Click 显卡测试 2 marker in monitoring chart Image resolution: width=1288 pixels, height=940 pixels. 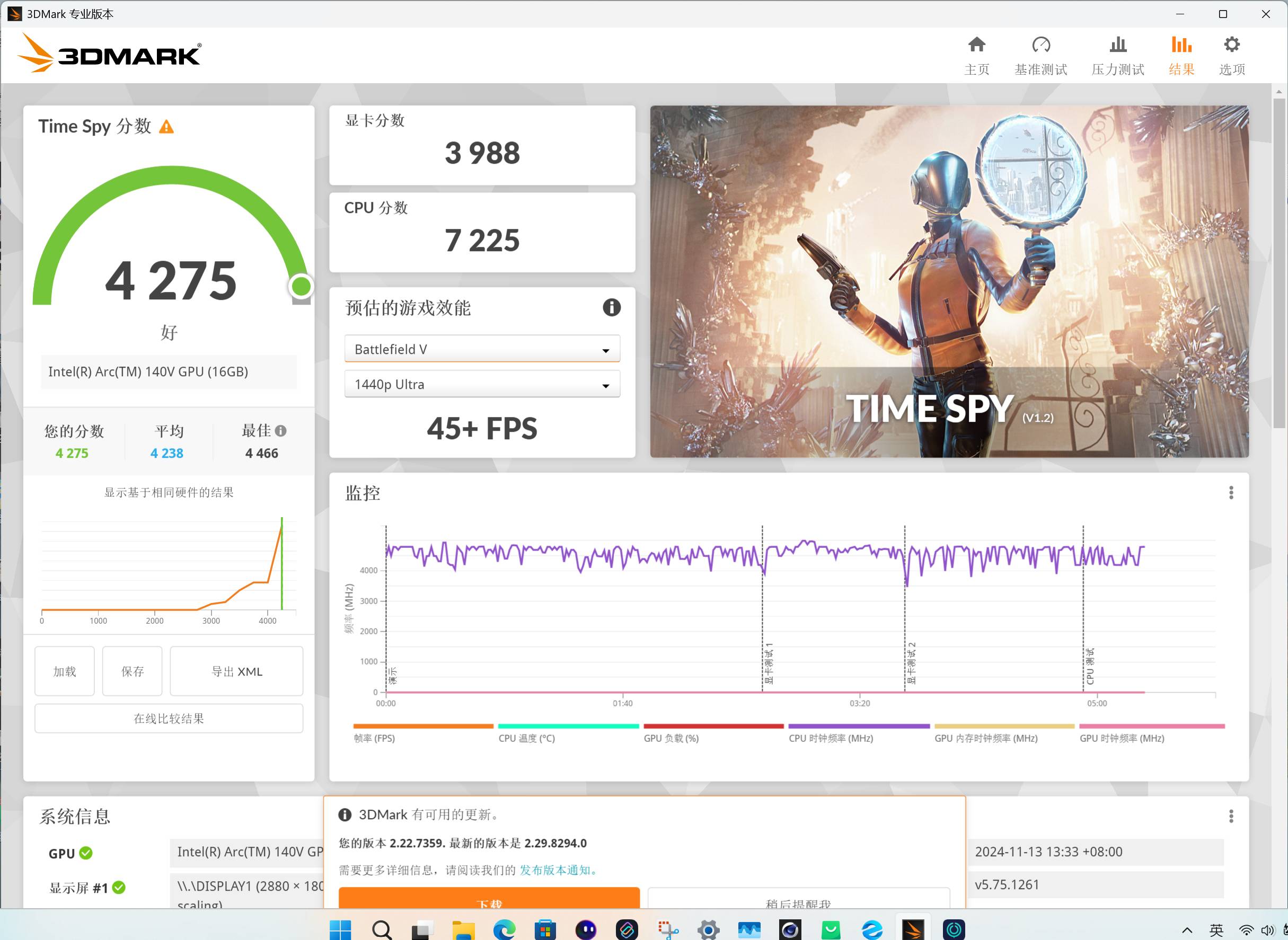click(x=911, y=663)
